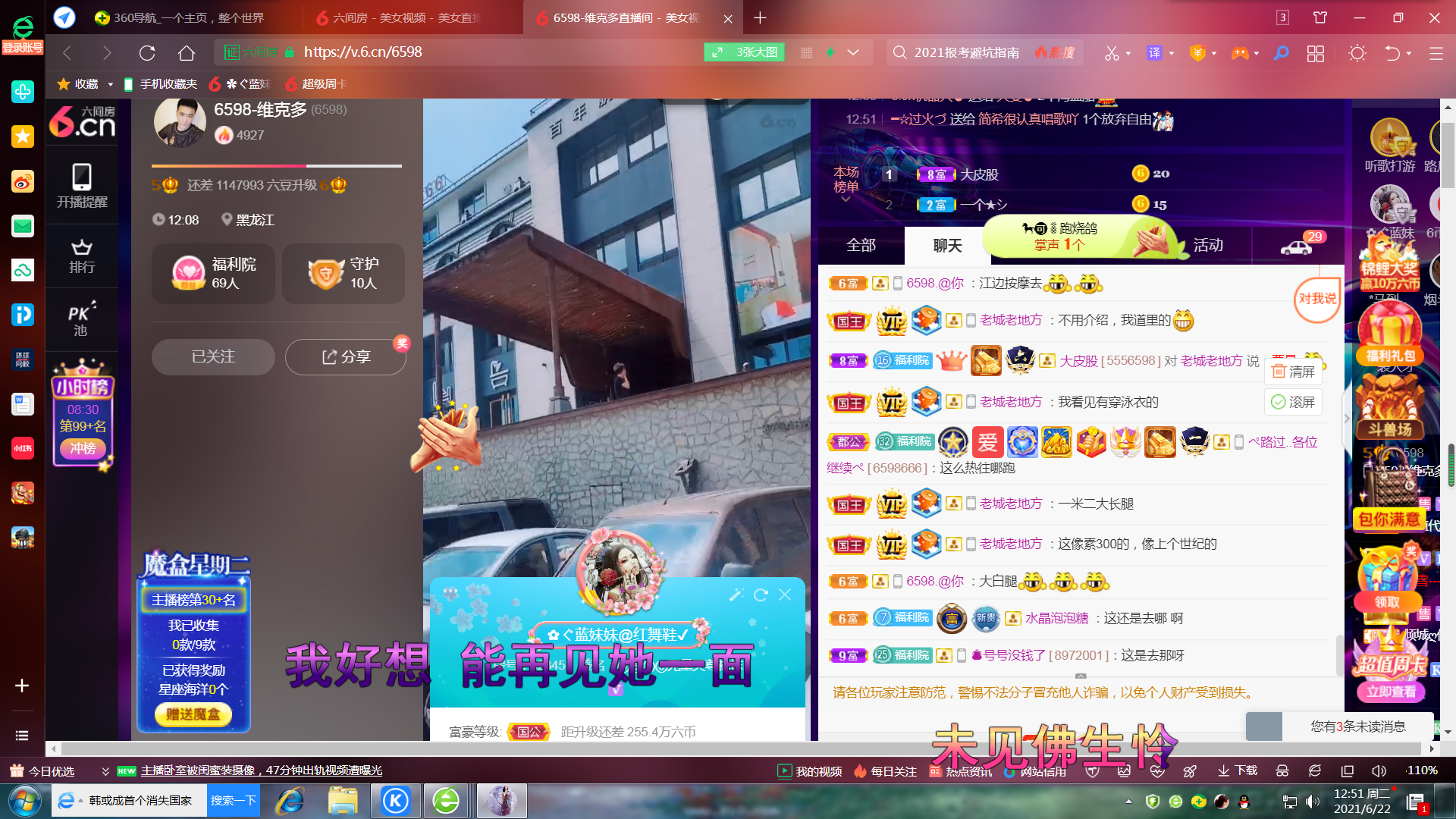
Task: Open the 守护 10人 card
Action: 344,274
